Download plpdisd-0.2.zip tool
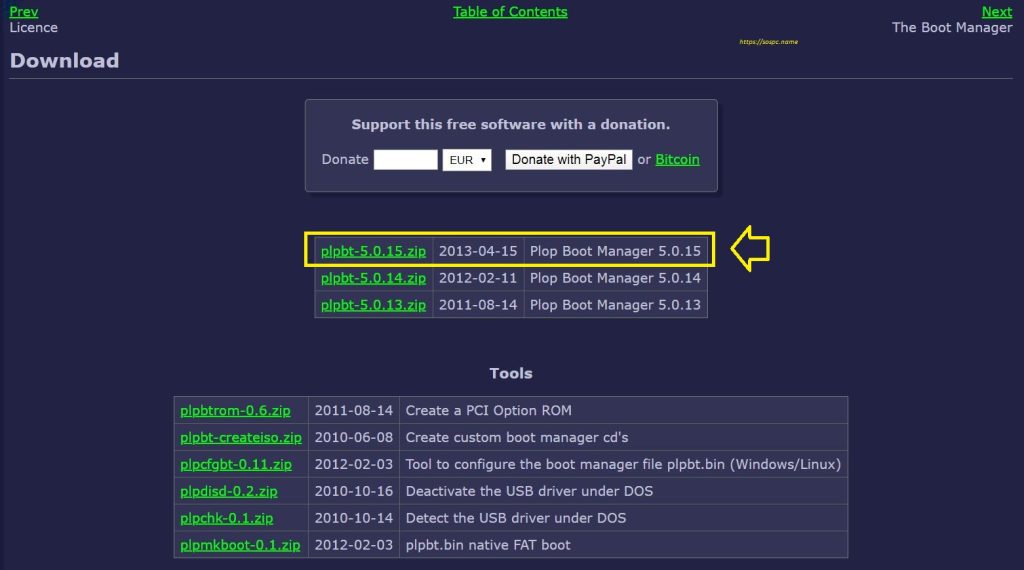 pyautogui.click(x=229, y=491)
